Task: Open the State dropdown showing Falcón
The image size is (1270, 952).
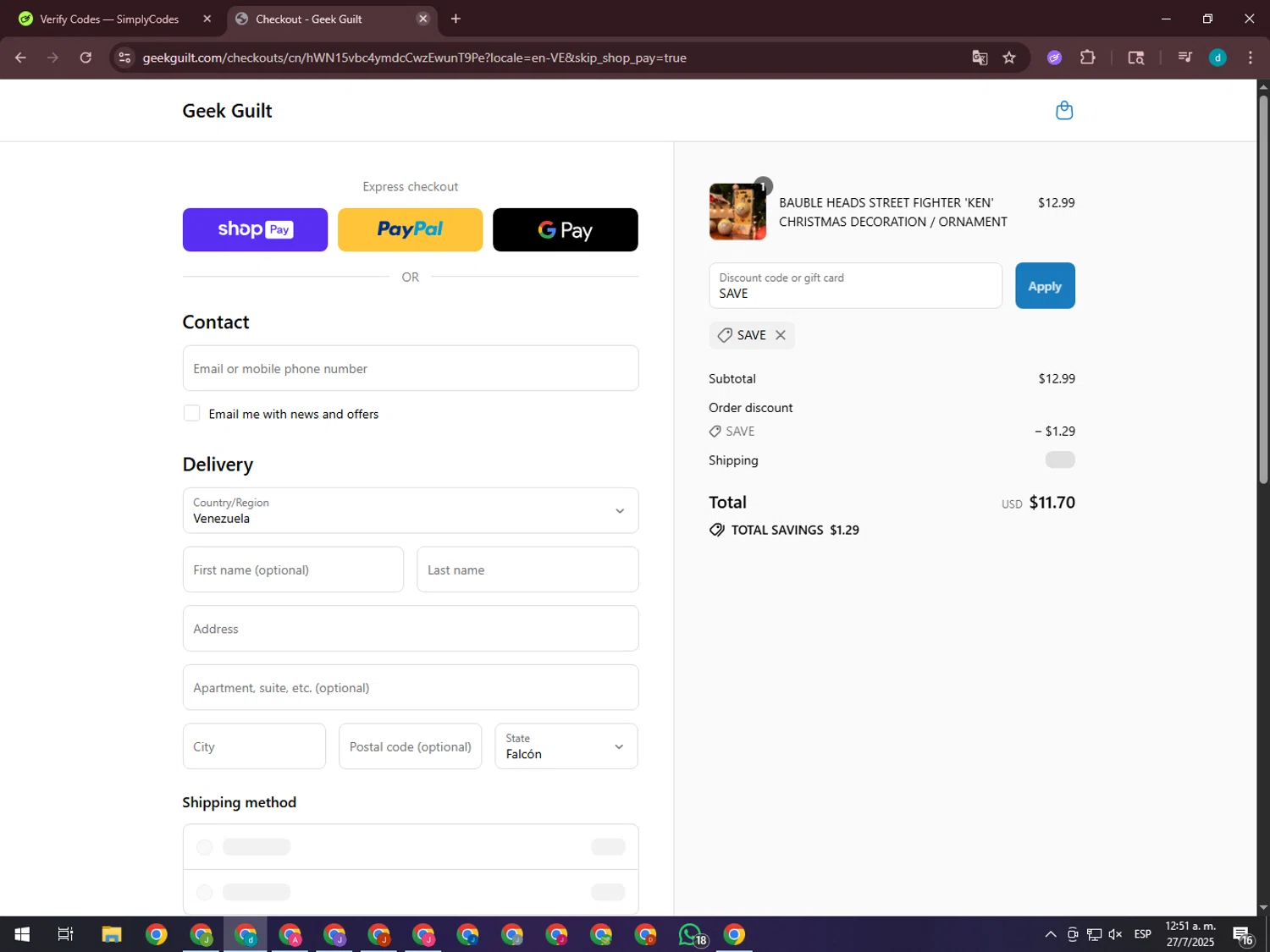Action: click(x=566, y=746)
